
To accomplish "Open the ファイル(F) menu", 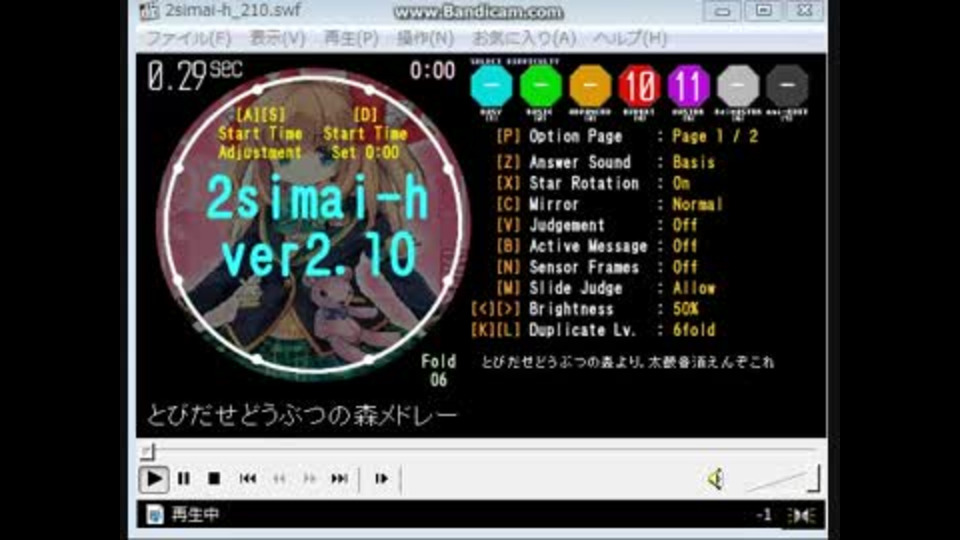I will pyautogui.click(x=189, y=39).
